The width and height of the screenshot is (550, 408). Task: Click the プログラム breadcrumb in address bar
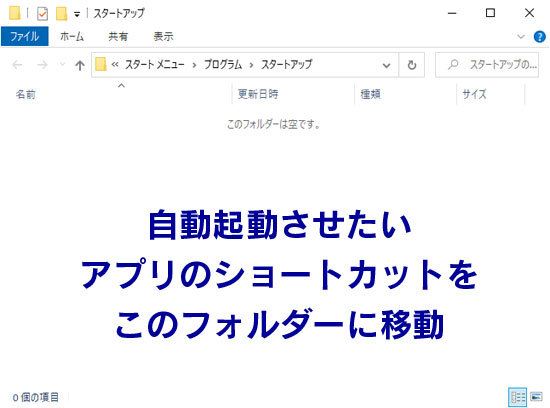223,65
